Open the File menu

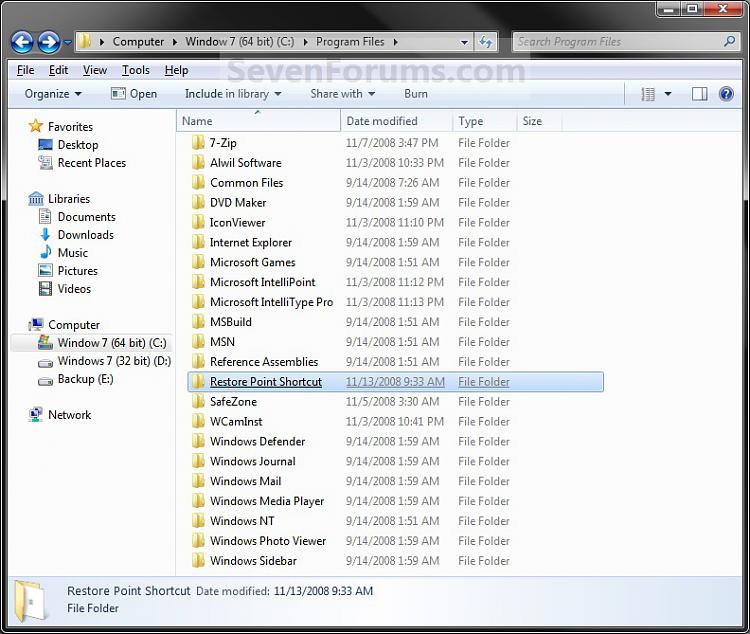coord(25,70)
